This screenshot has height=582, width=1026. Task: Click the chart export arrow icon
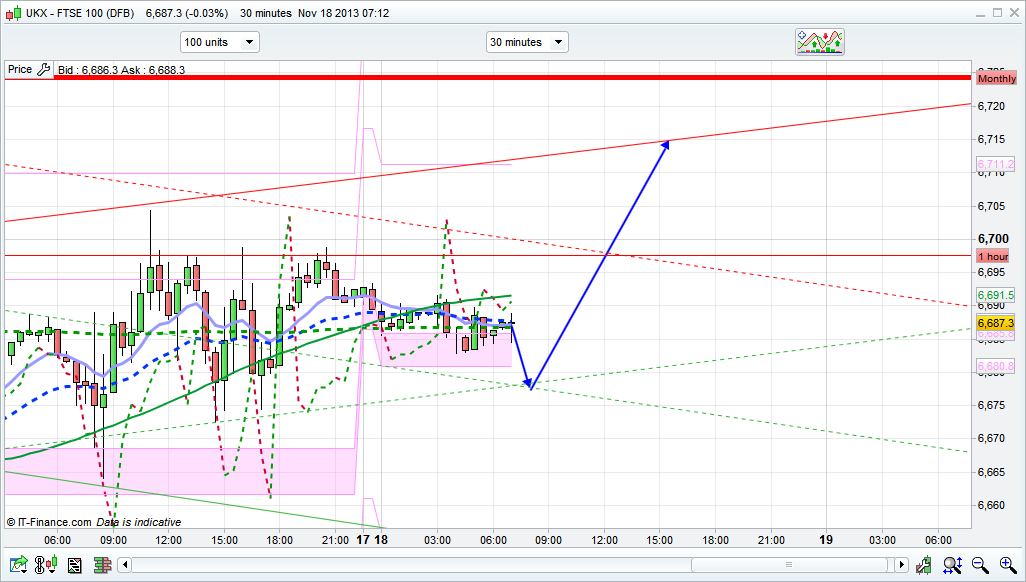tap(17, 566)
